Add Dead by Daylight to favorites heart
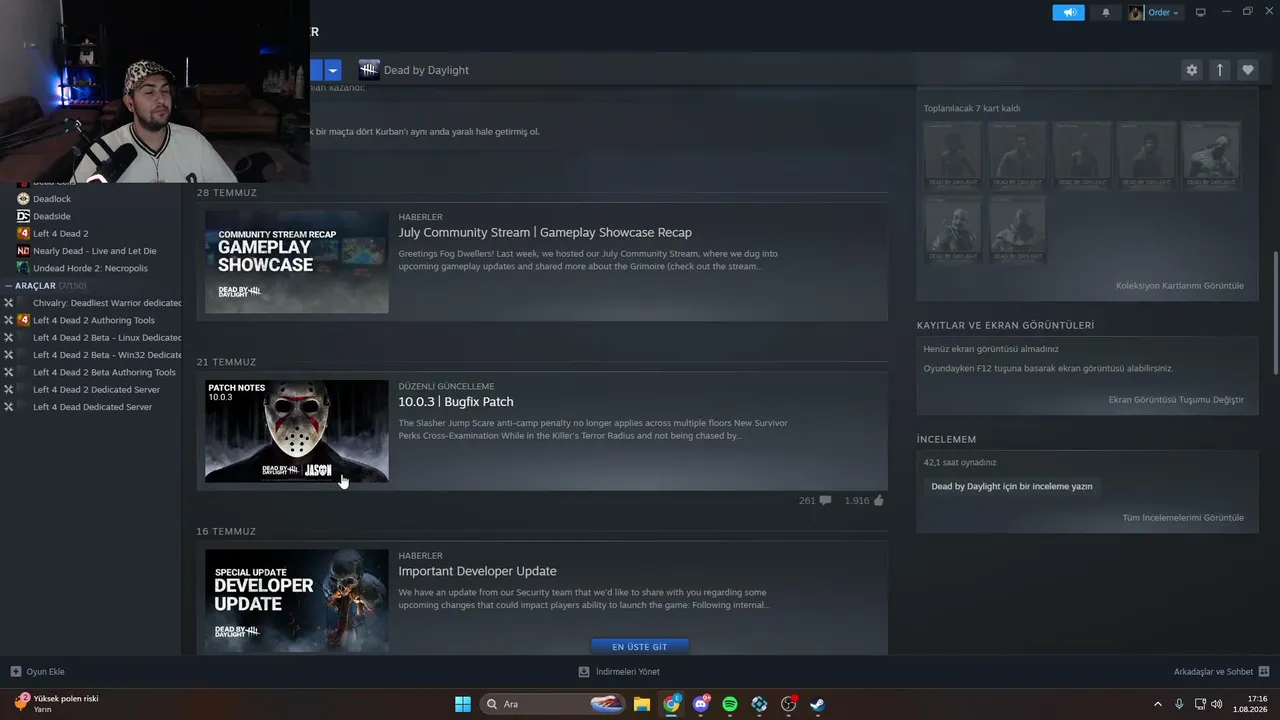Screen dimensions: 1280x720 1247,70
